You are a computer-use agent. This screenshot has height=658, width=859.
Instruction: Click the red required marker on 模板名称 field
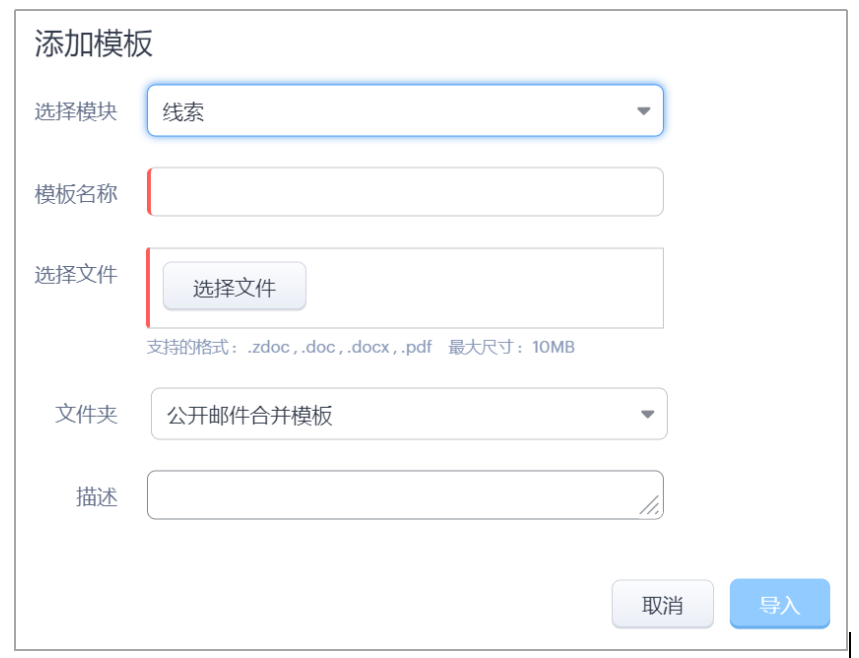click(149, 192)
